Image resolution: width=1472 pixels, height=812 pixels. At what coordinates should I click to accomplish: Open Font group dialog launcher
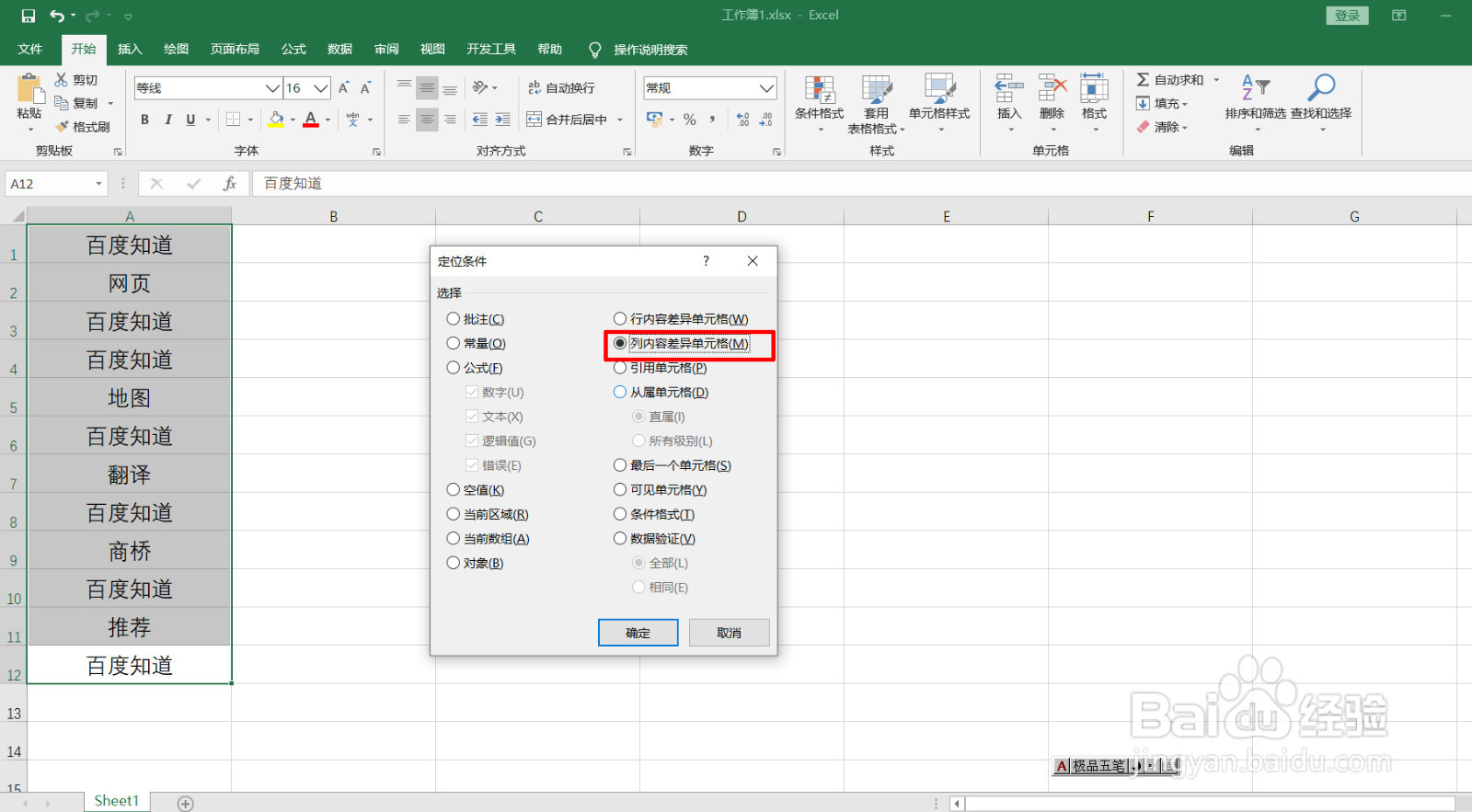[376, 152]
